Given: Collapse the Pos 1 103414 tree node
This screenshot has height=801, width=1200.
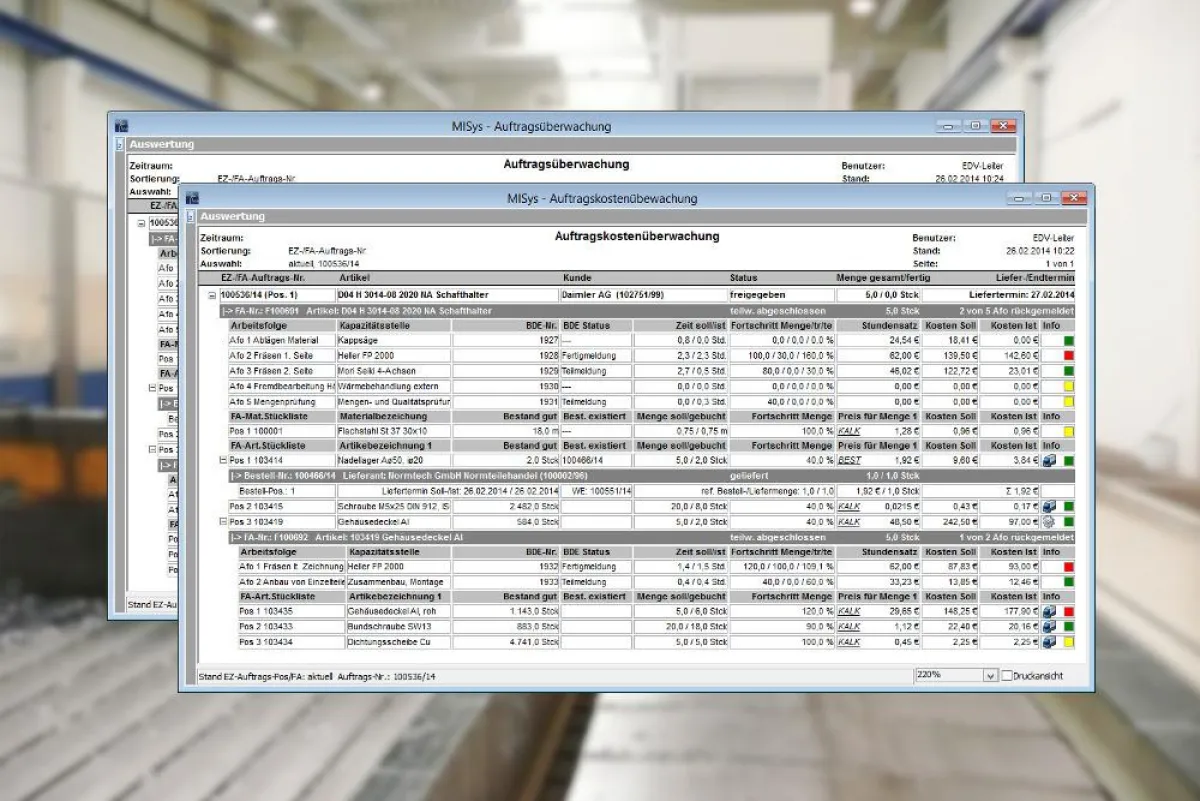Looking at the screenshot, I should 223,461.
